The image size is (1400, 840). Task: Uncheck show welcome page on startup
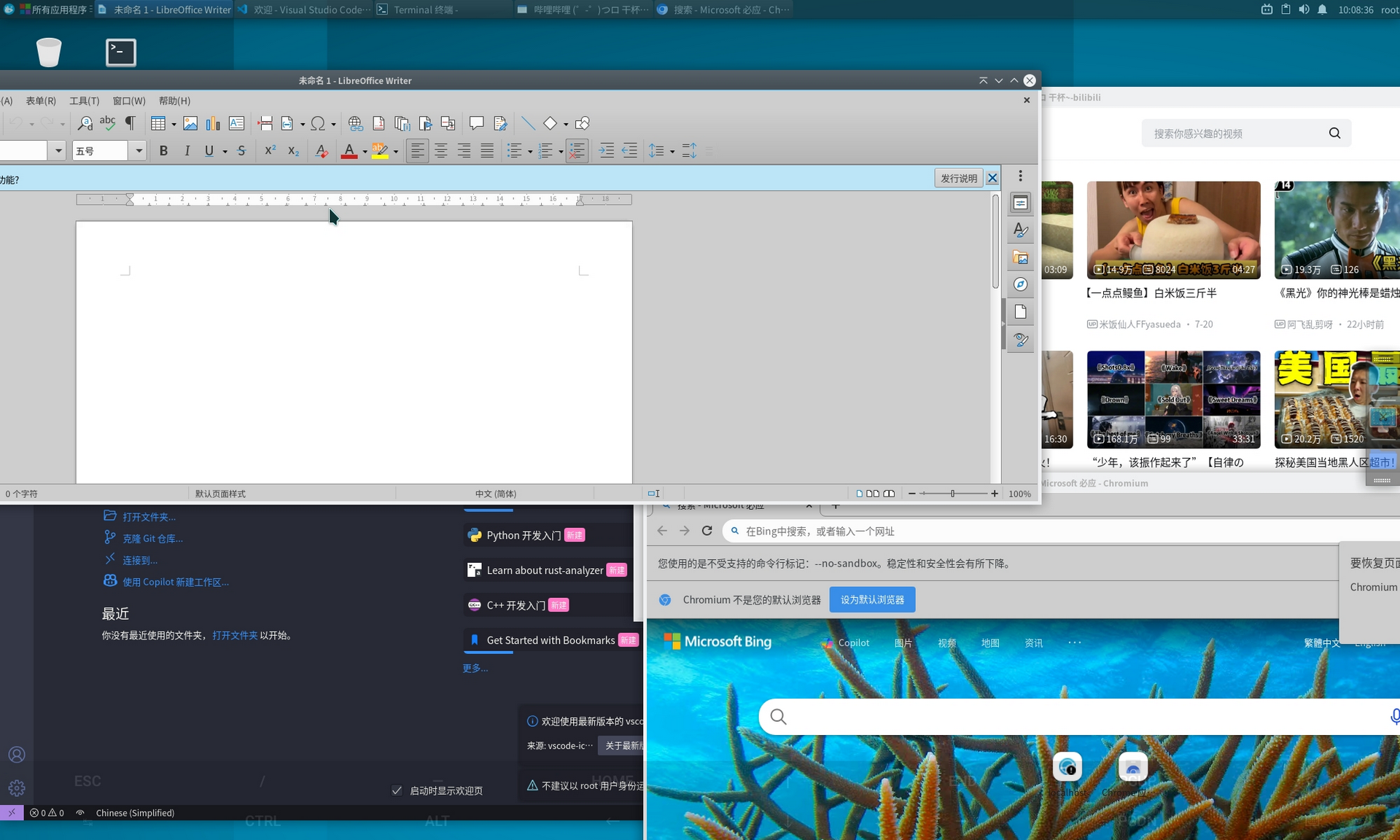pyautogui.click(x=397, y=790)
